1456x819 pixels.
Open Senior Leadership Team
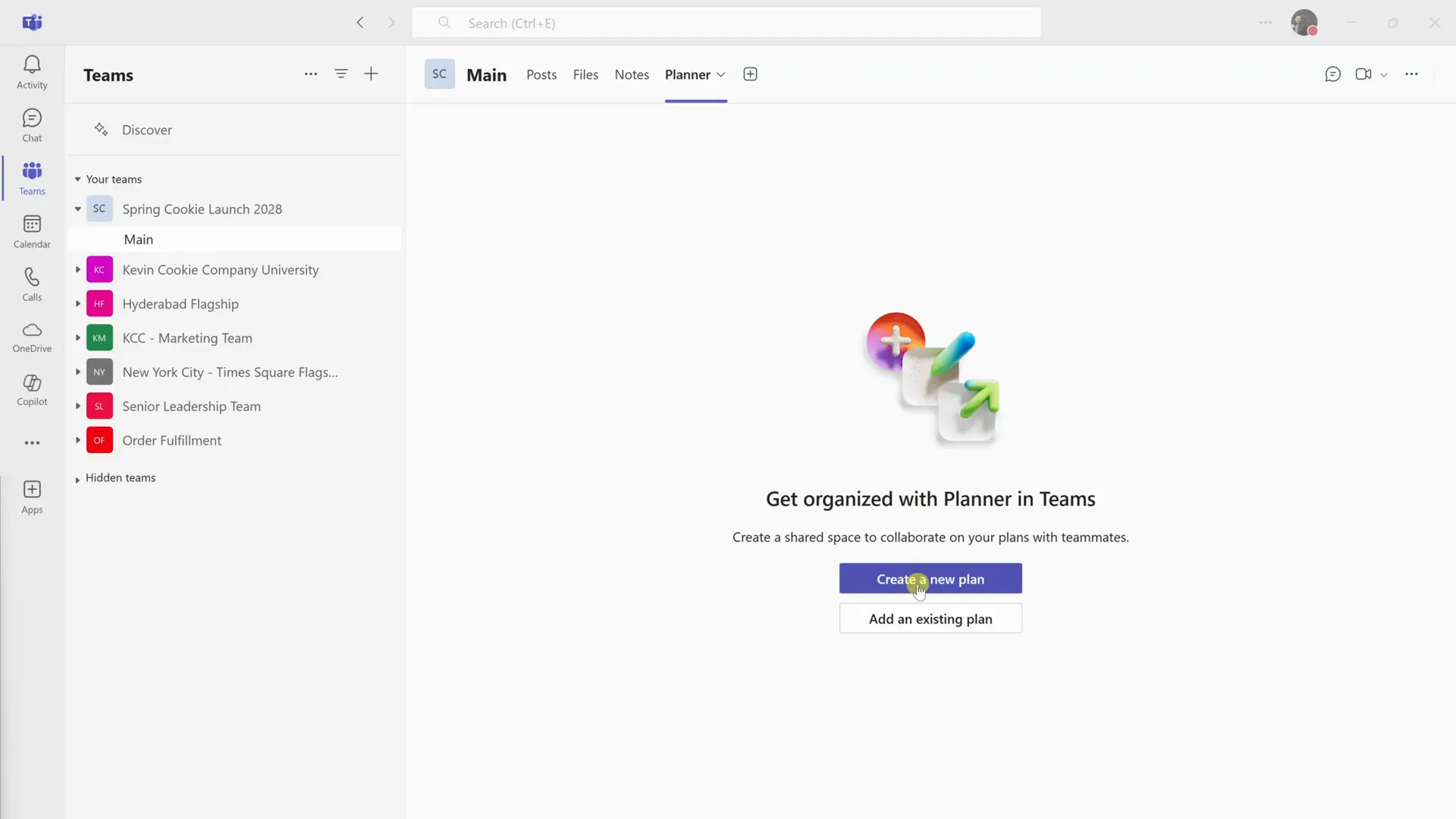192,406
